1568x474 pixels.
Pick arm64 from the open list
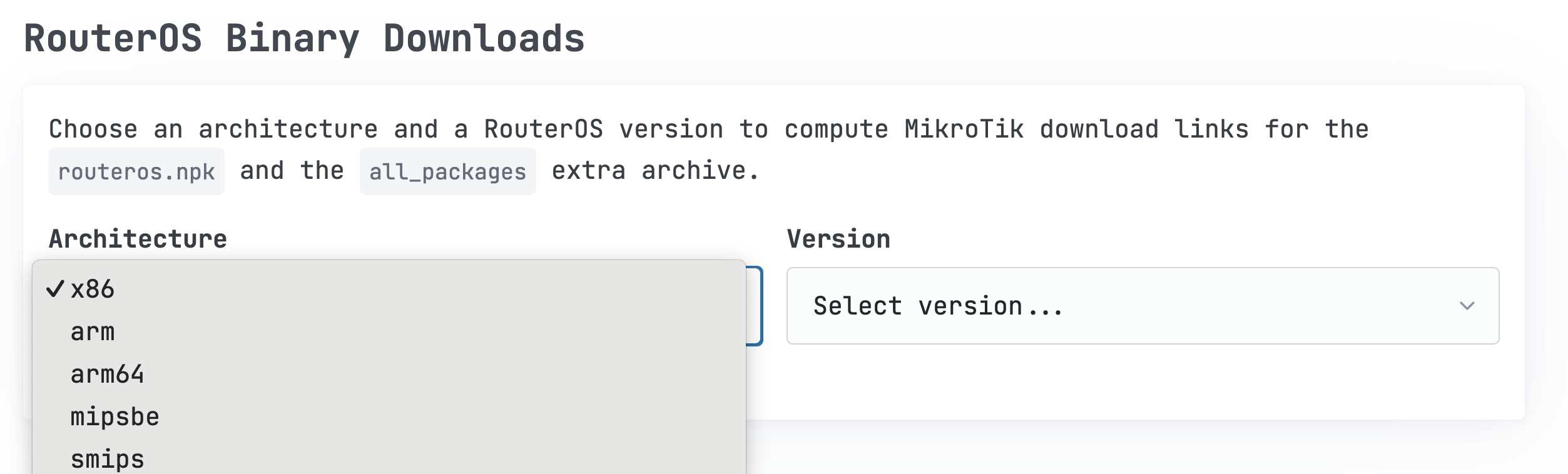[107, 375]
